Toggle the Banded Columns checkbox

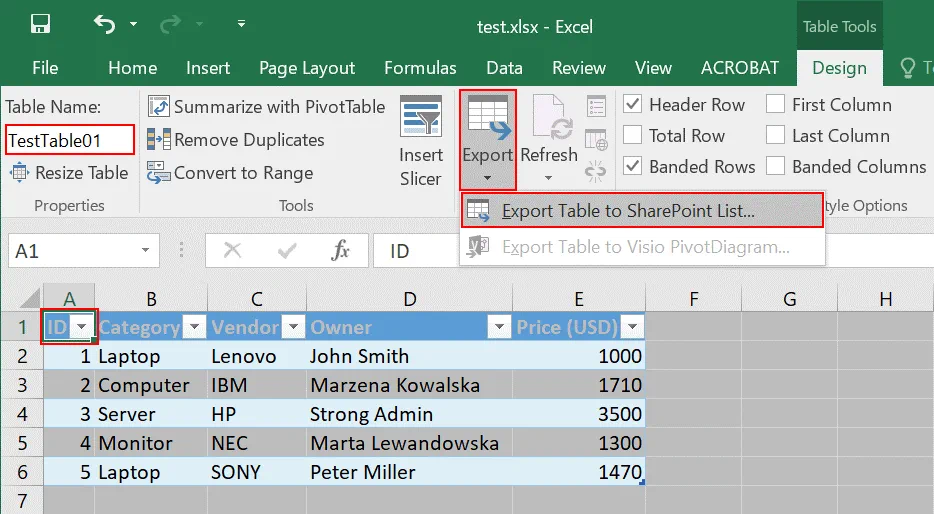(x=776, y=166)
